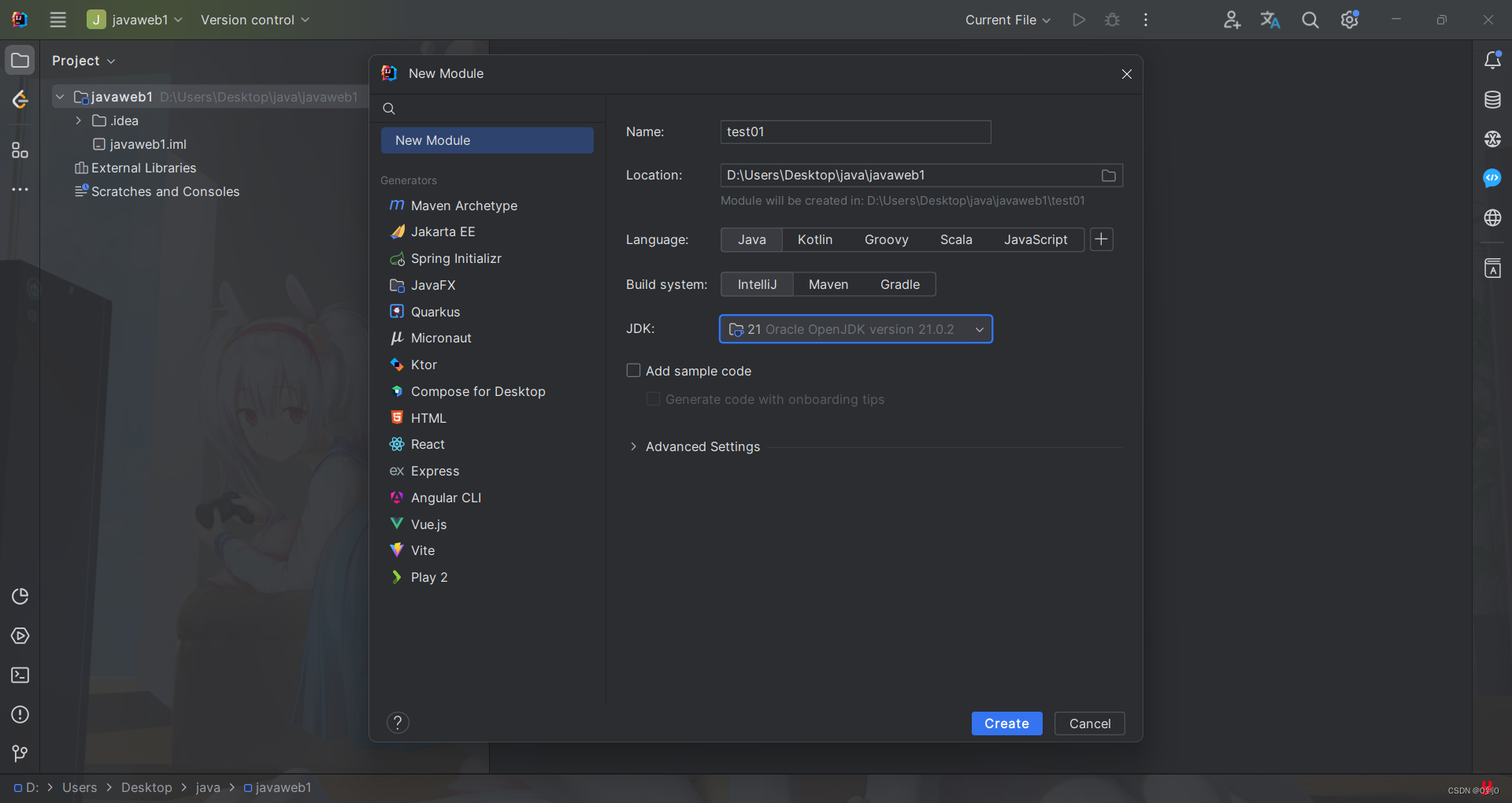Open the Notifications bell icon
1512x803 pixels.
tap(1492, 61)
